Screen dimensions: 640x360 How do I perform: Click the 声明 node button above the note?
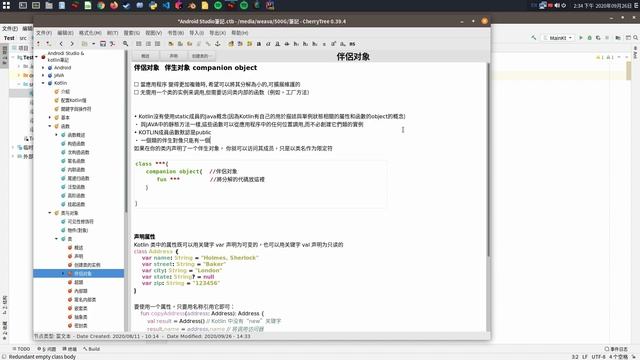[x=173, y=56]
